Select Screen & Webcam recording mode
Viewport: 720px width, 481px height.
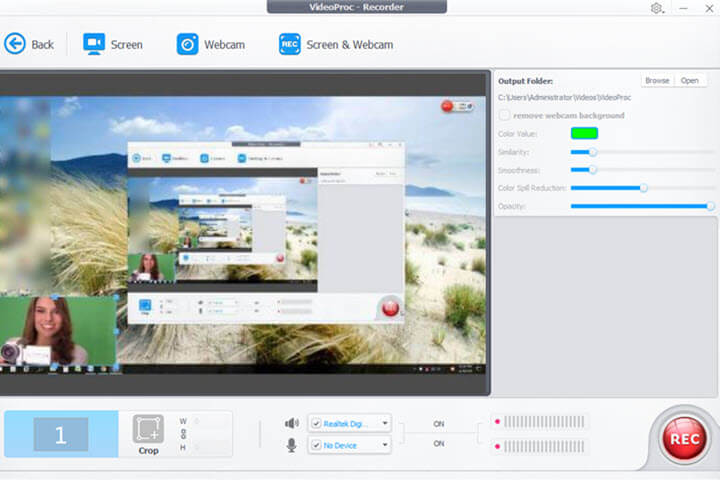point(336,45)
